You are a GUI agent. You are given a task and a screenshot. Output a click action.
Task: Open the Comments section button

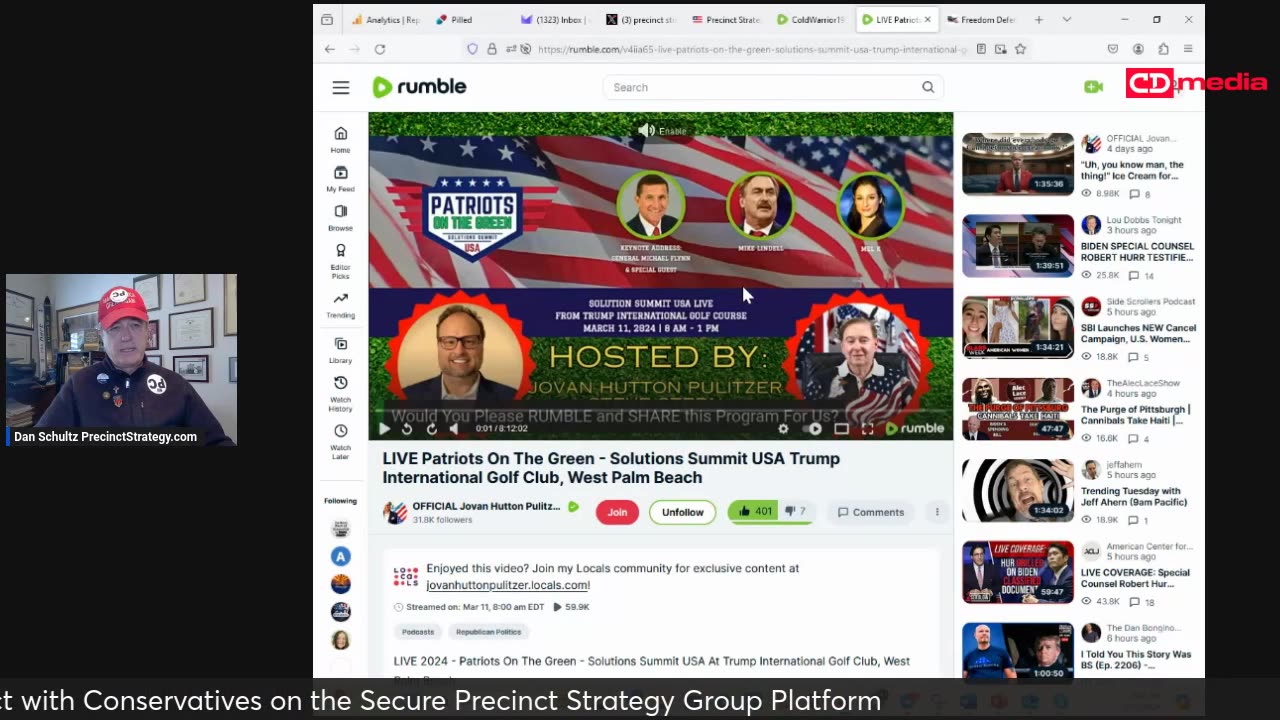tap(870, 512)
